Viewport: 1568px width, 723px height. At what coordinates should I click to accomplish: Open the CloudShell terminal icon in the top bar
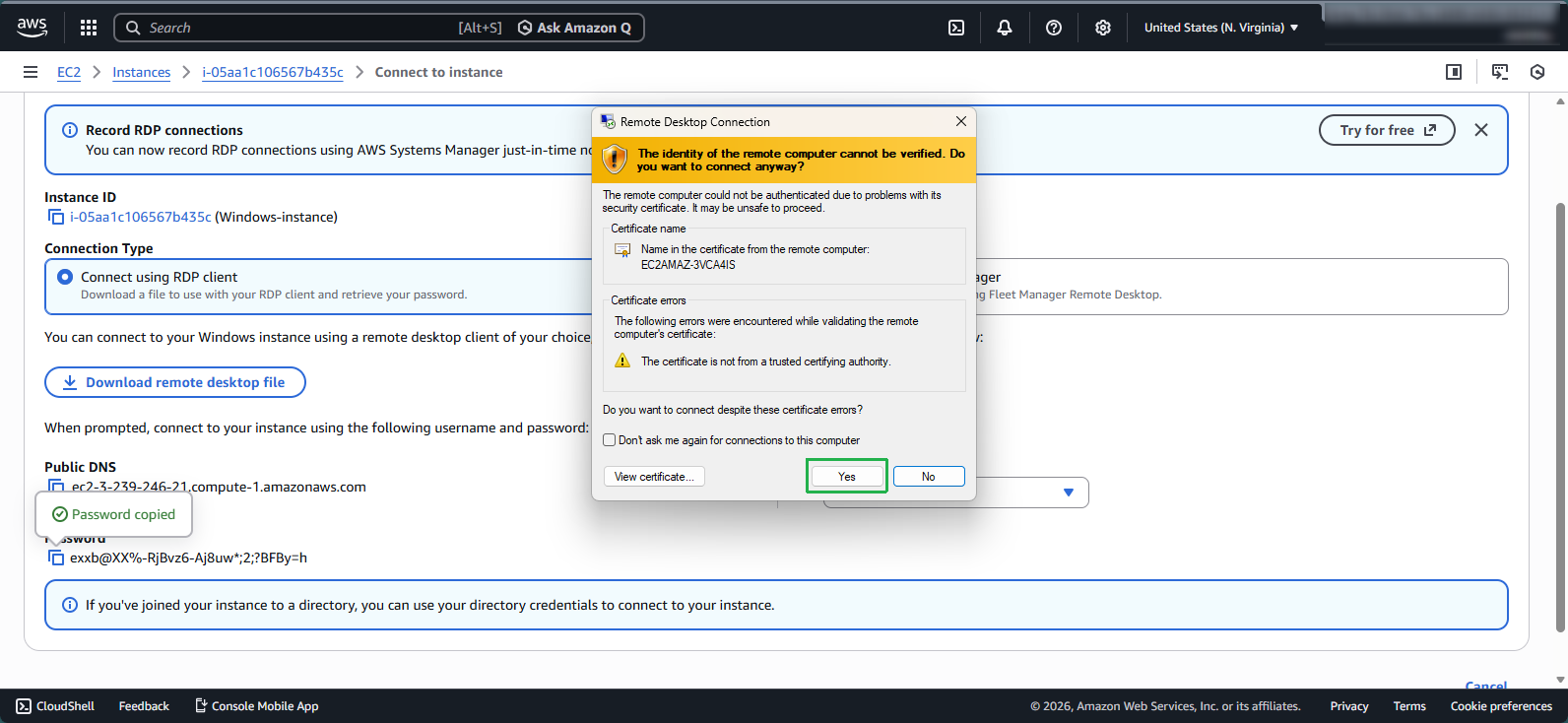pos(956,28)
